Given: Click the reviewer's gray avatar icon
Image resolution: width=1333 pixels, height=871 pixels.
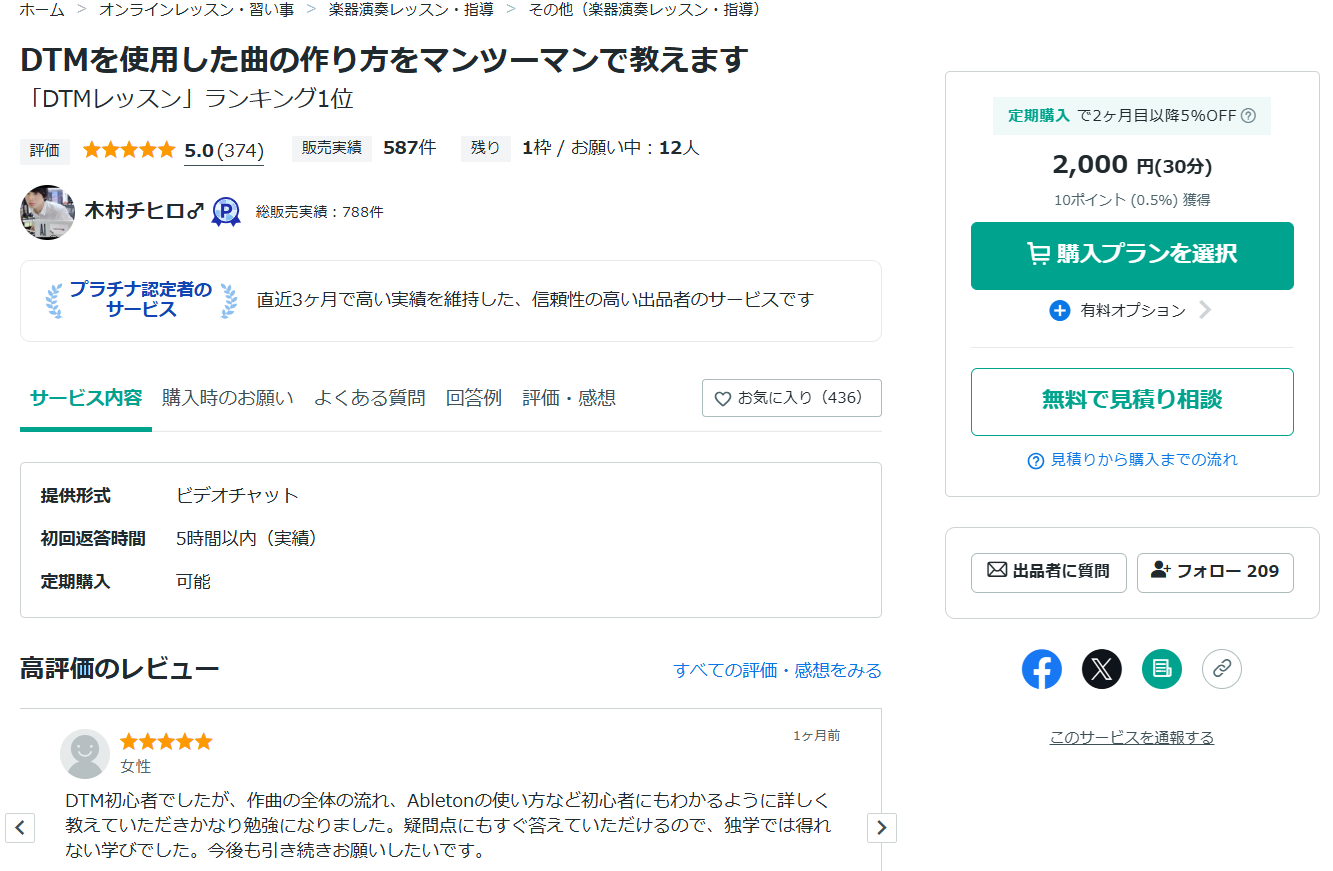Looking at the screenshot, I should (85, 753).
